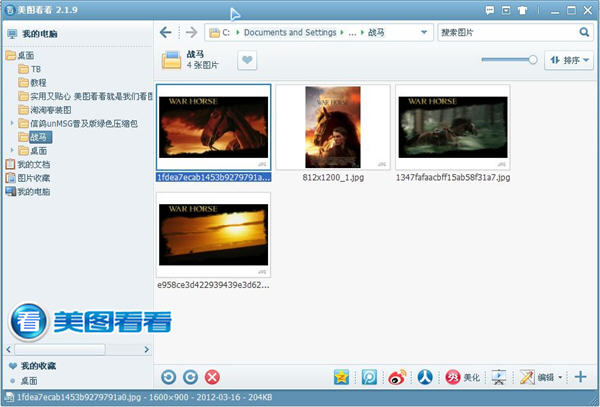600x407 pixels.
Task: Click the search magnifier icon
Action: (584, 32)
